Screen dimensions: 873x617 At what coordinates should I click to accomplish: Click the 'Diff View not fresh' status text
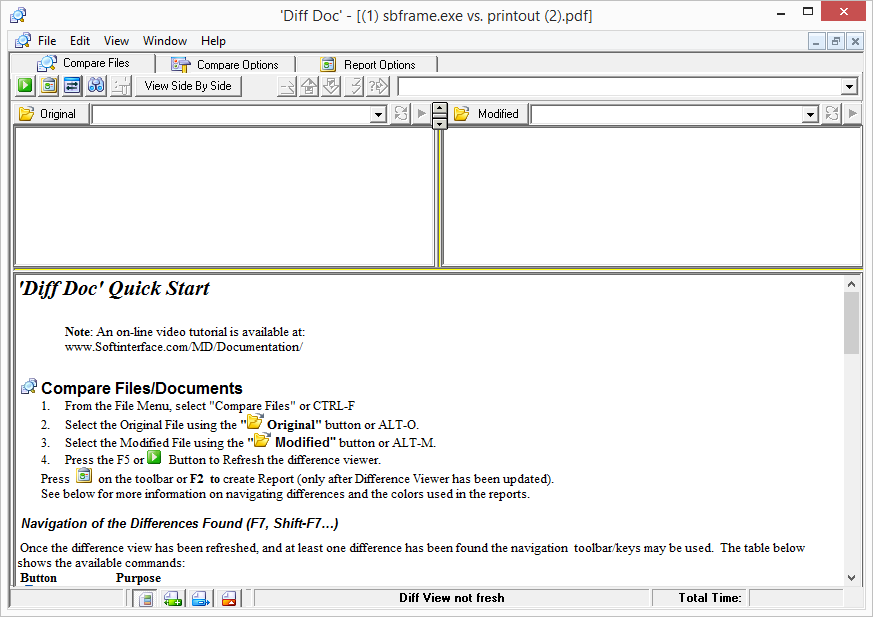click(452, 598)
